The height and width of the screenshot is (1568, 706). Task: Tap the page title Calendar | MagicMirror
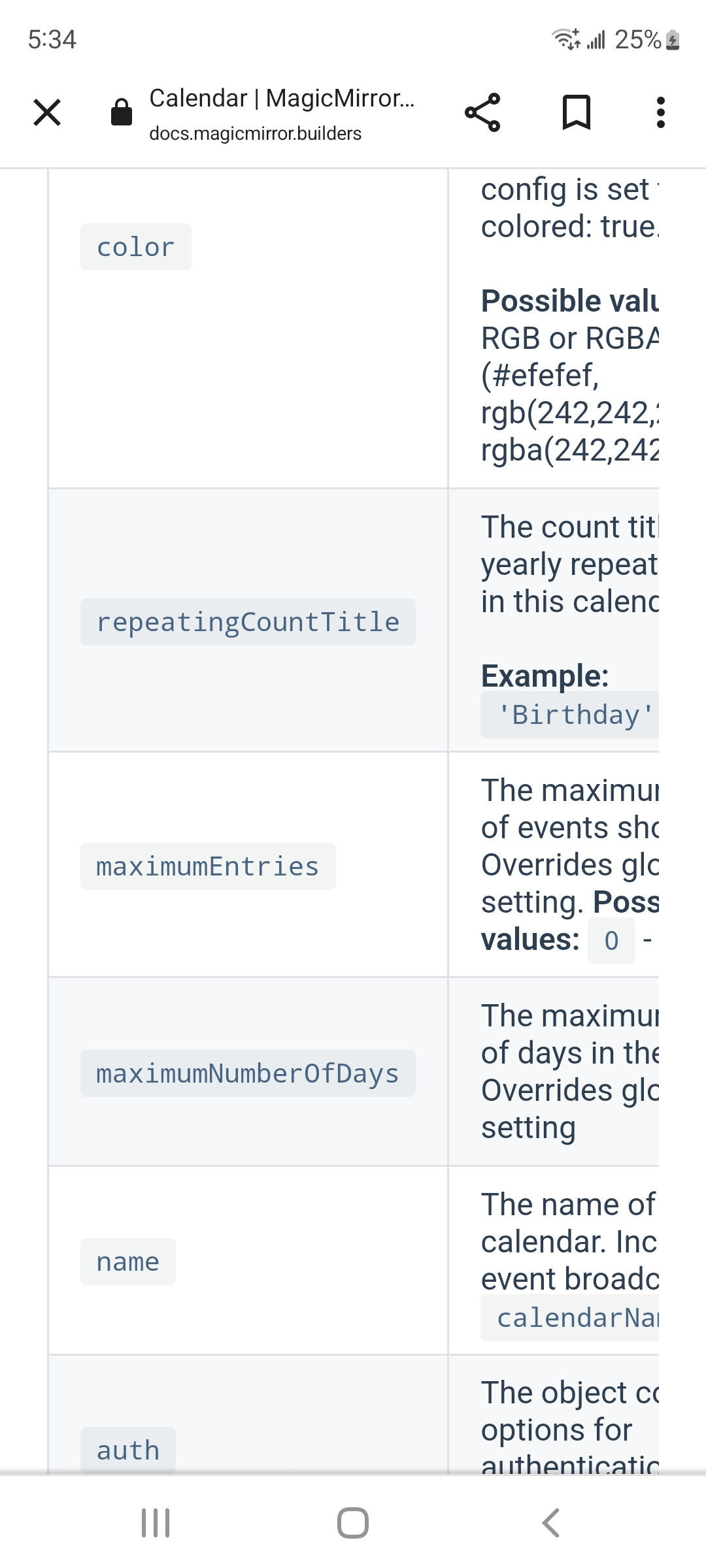click(x=282, y=97)
